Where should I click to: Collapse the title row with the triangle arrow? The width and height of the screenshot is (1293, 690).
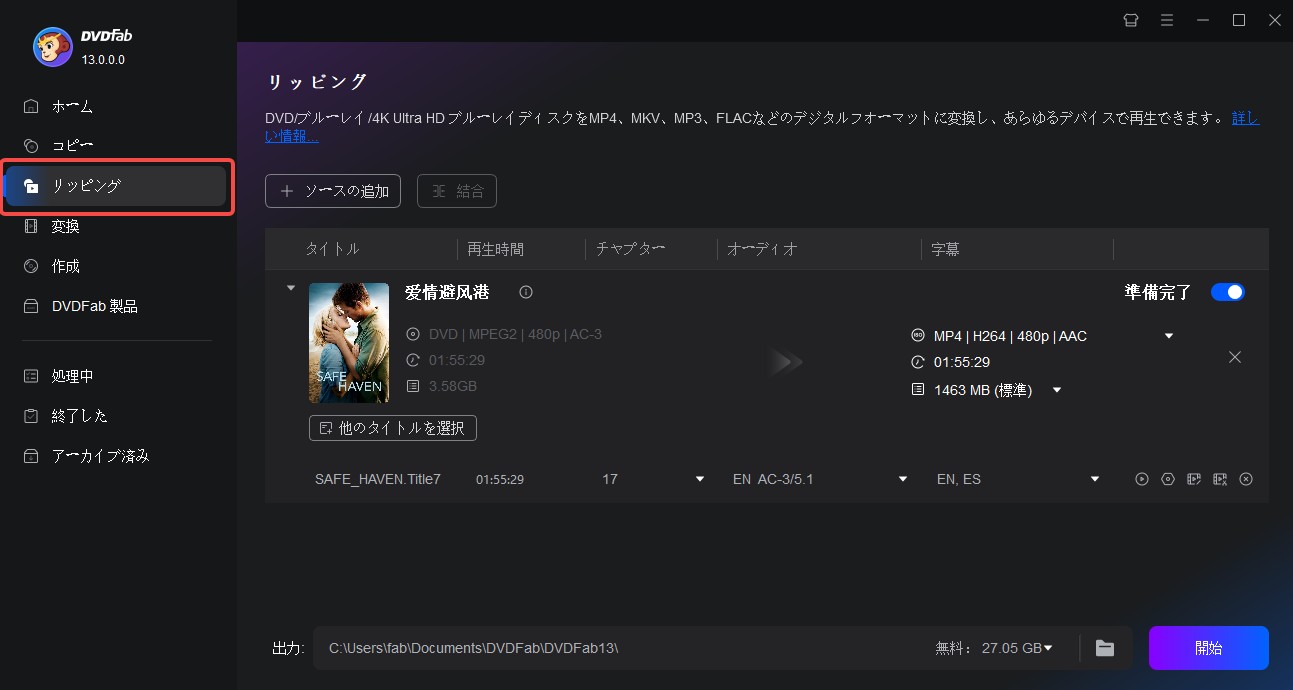click(x=291, y=287)
